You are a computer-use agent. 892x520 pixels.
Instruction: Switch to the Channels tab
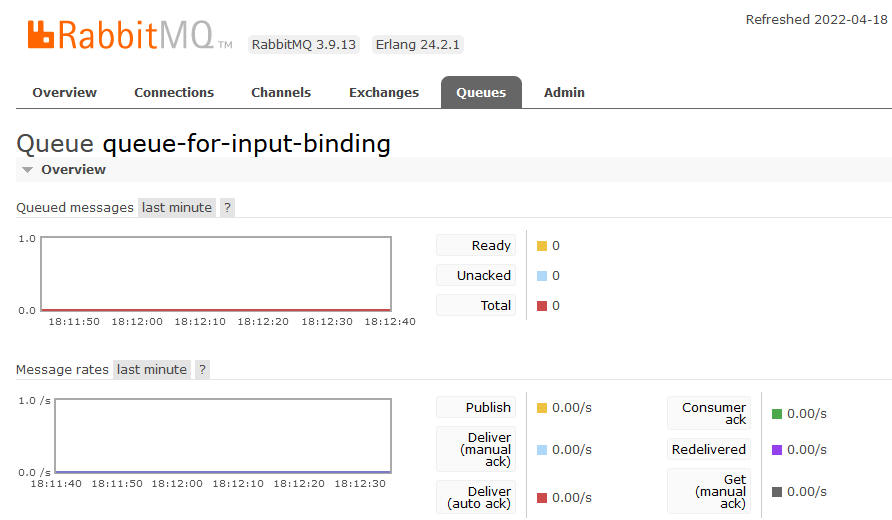(281, 92)
